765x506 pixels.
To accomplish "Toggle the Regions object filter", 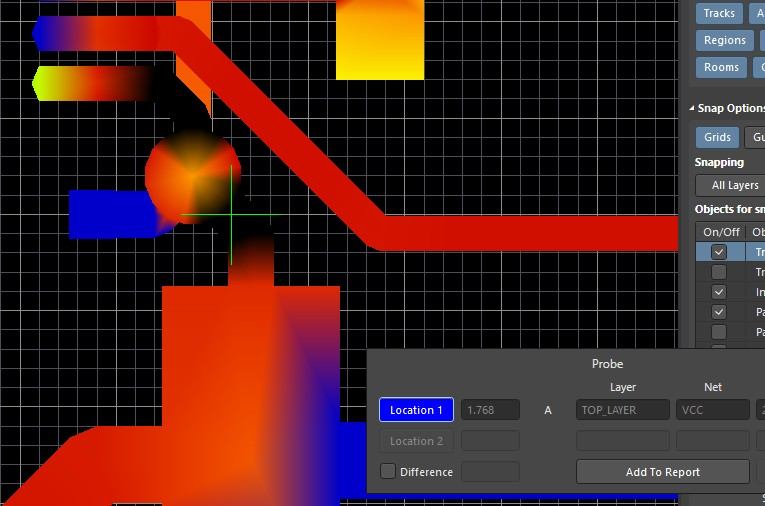I will point(725,40).
